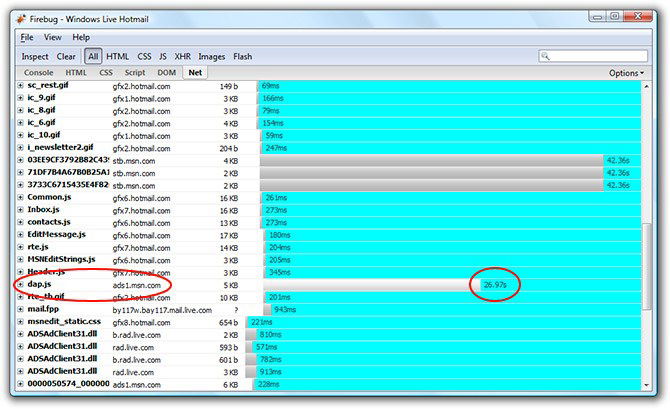Filter requests by HTML type
The image size is (670, 409).
click(118, 56)
